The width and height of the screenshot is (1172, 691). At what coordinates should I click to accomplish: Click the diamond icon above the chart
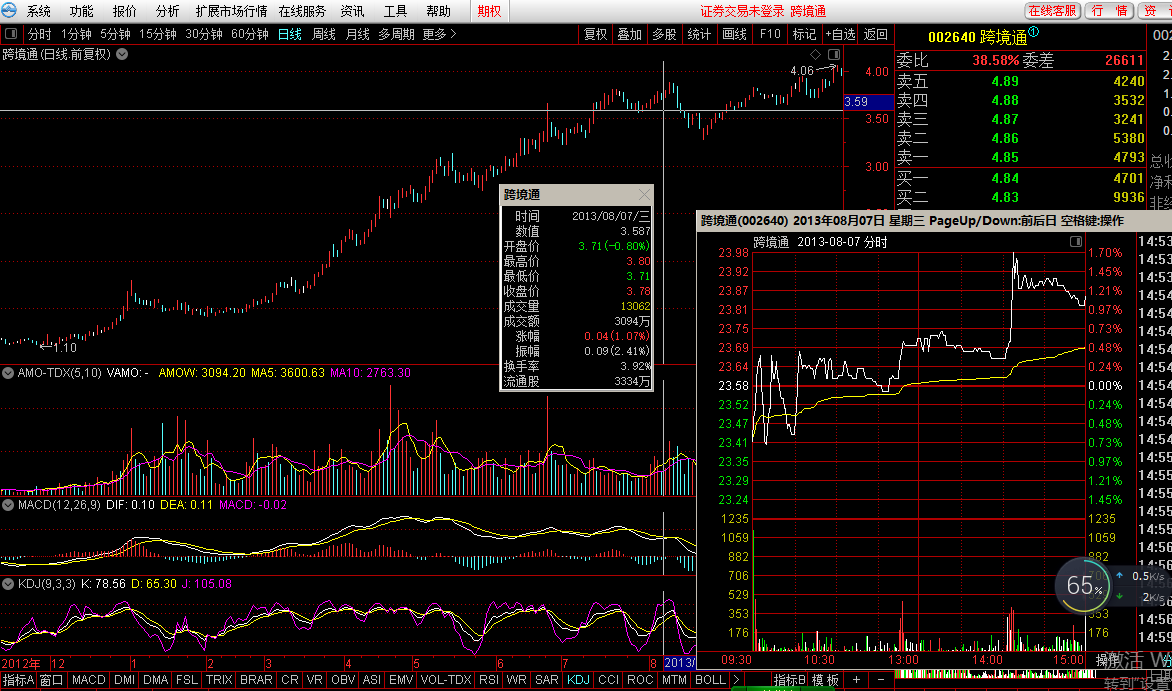click(x=815, y=54)
